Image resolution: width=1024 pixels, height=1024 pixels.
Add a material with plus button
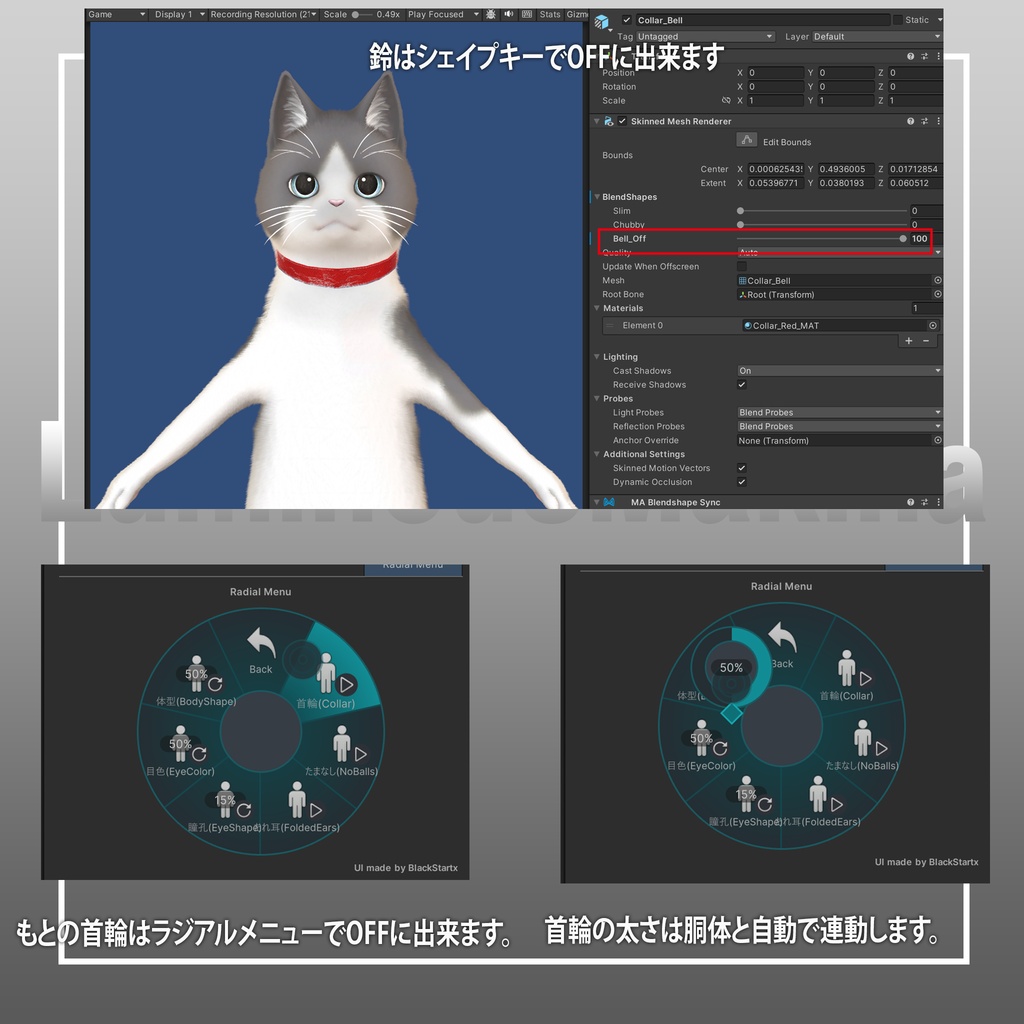(x=908, y=341)
